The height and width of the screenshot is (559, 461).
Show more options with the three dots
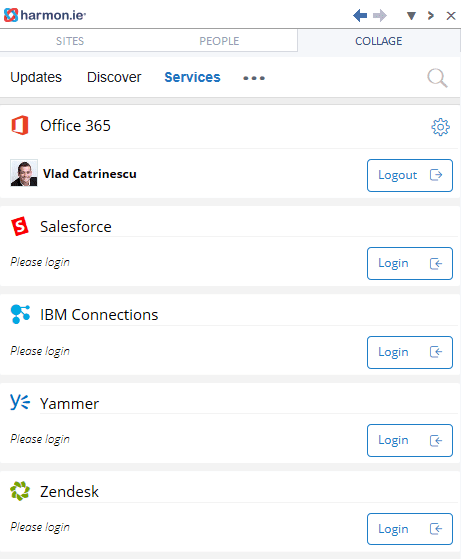(254, 78)
